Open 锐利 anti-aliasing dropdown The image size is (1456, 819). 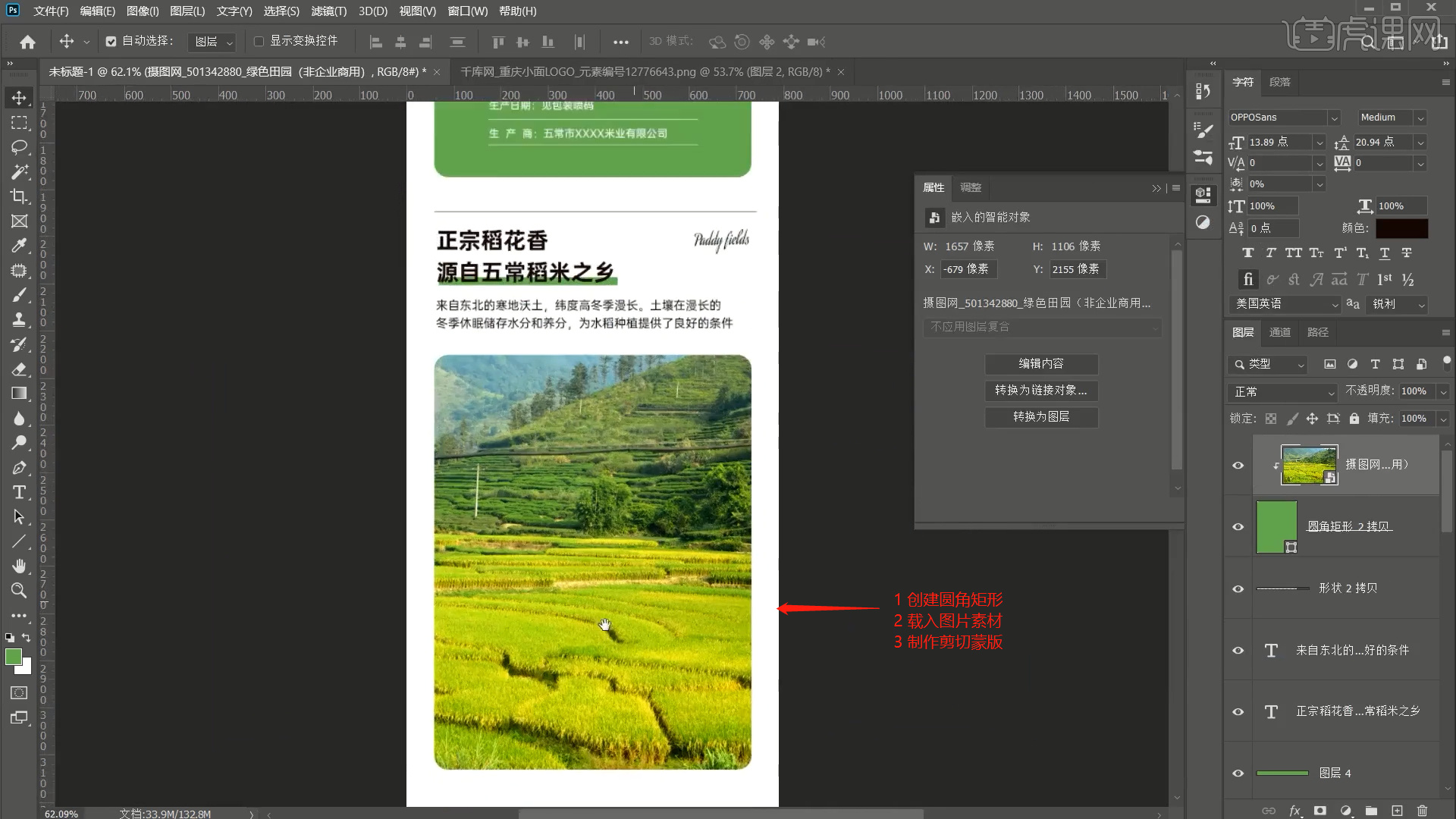[1398, 304]
